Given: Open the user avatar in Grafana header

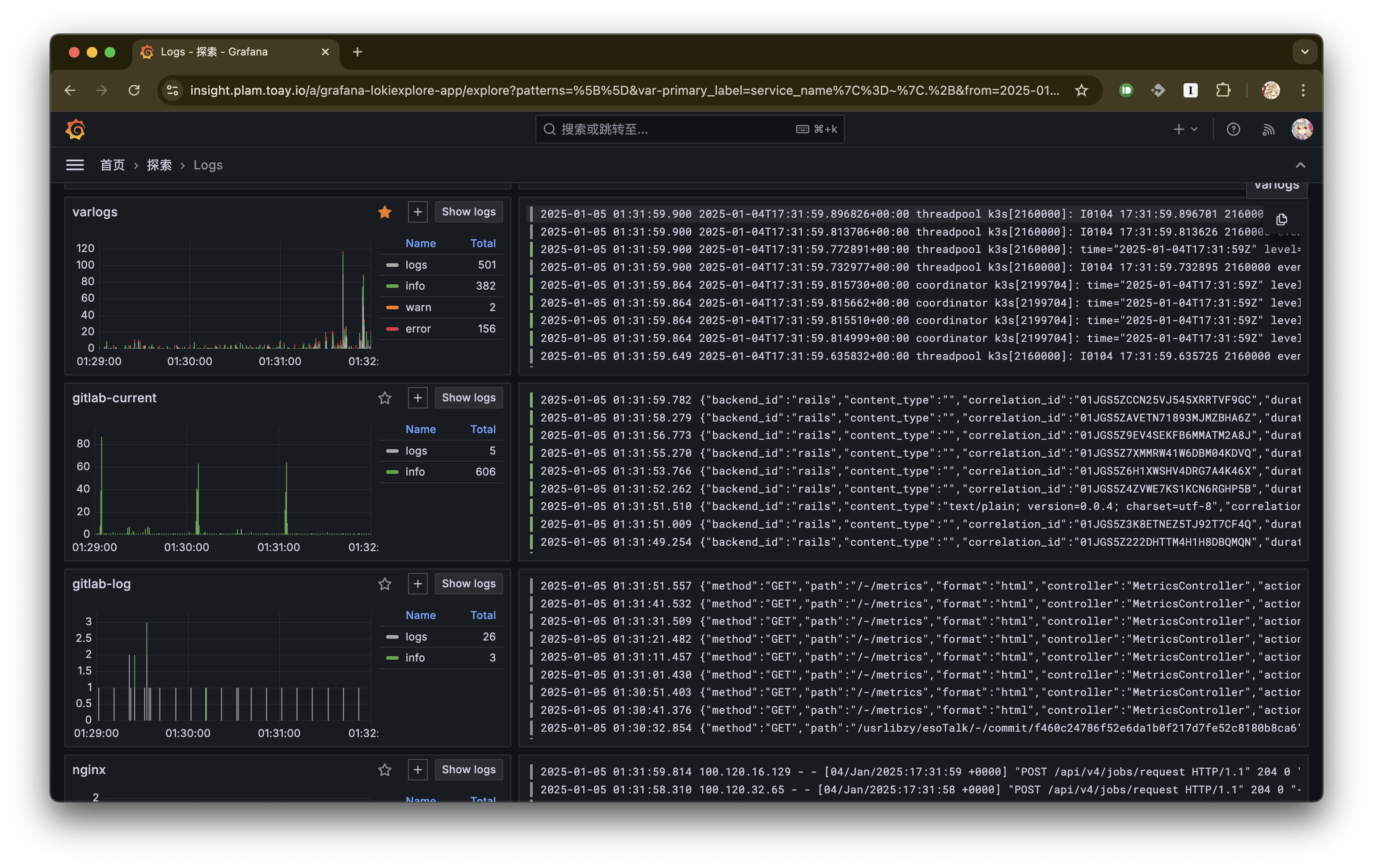Looking at the screenshot, I should 1302,130.
